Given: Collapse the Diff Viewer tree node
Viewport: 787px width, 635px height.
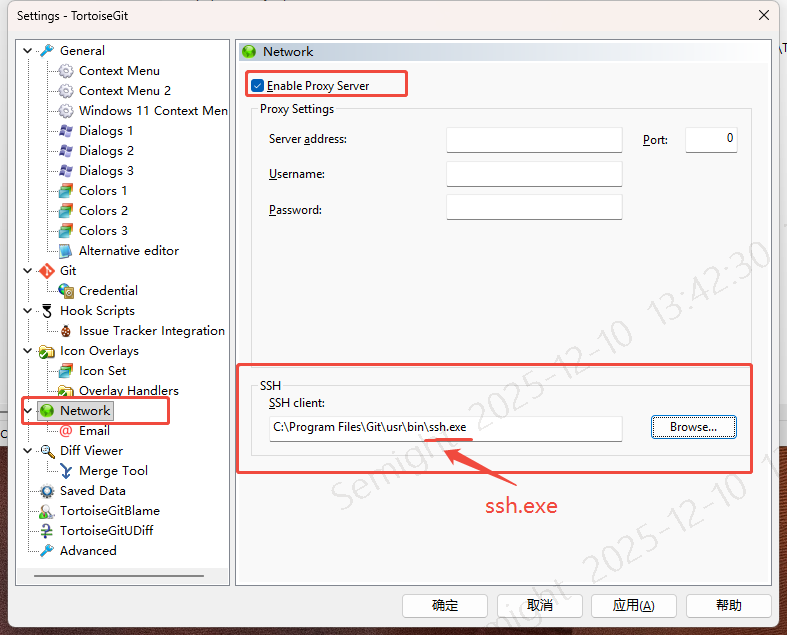Looking at the screenshot, I should 28,451.
